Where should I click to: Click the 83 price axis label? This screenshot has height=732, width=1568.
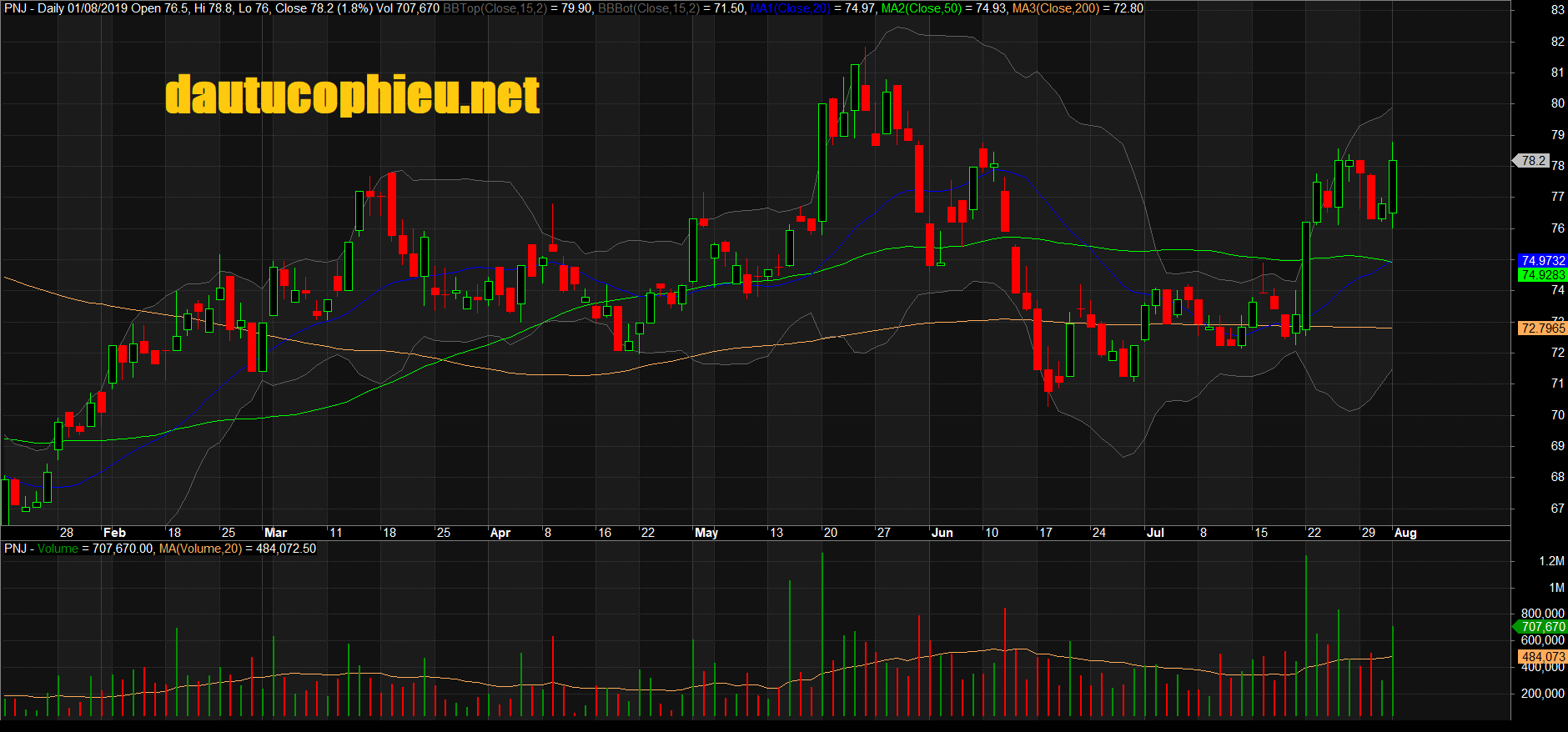(1557, 10)
